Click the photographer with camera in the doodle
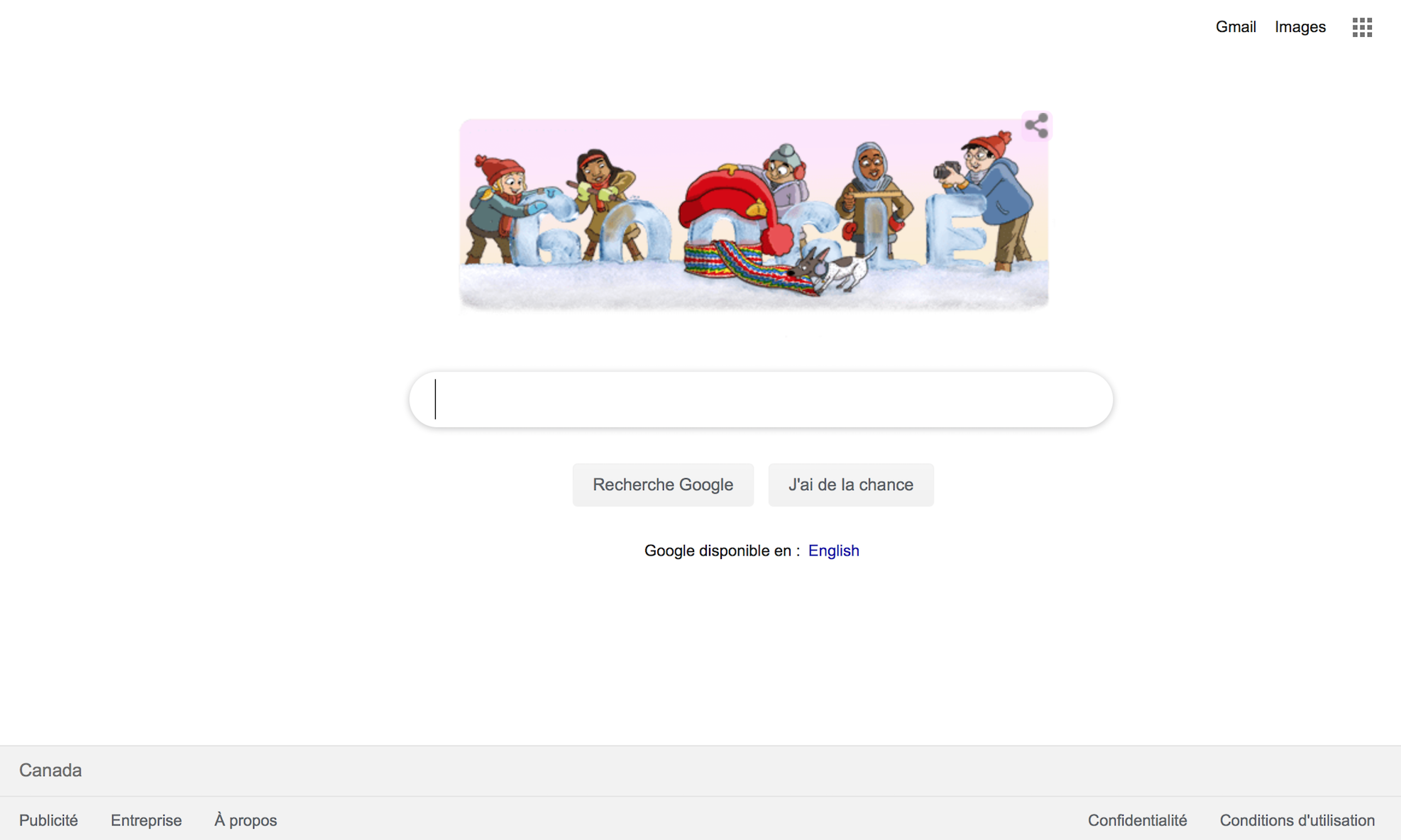This screenshot has height=840, width=1401. point(988,199)
